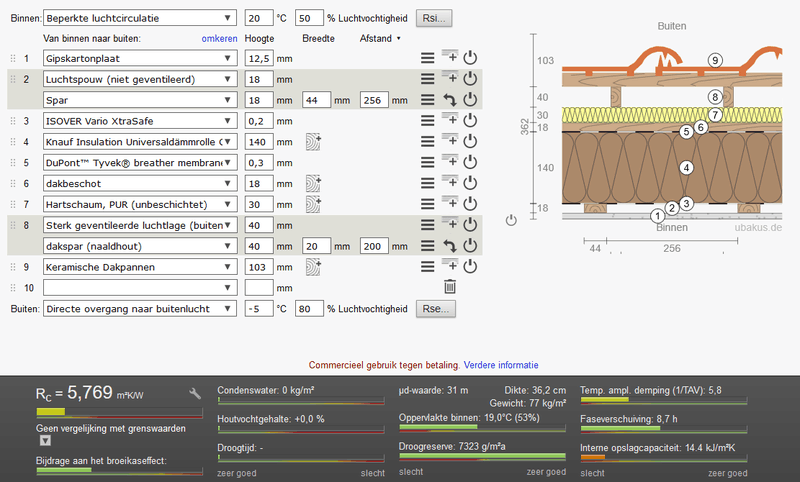
Task: Click the Temp. ampl. demping bar
Action: coord(664,400)
